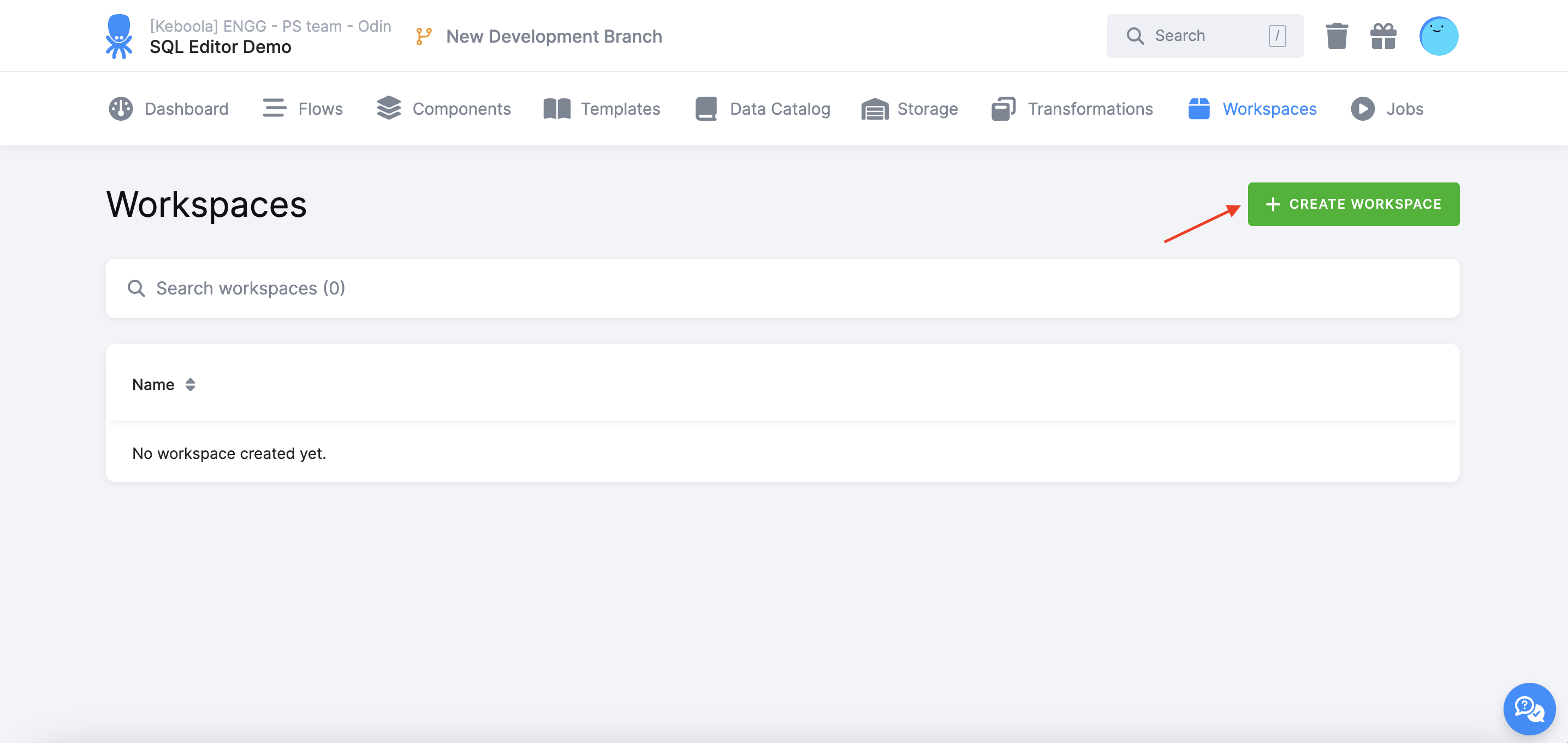Open the trash bin icon

1336,36
